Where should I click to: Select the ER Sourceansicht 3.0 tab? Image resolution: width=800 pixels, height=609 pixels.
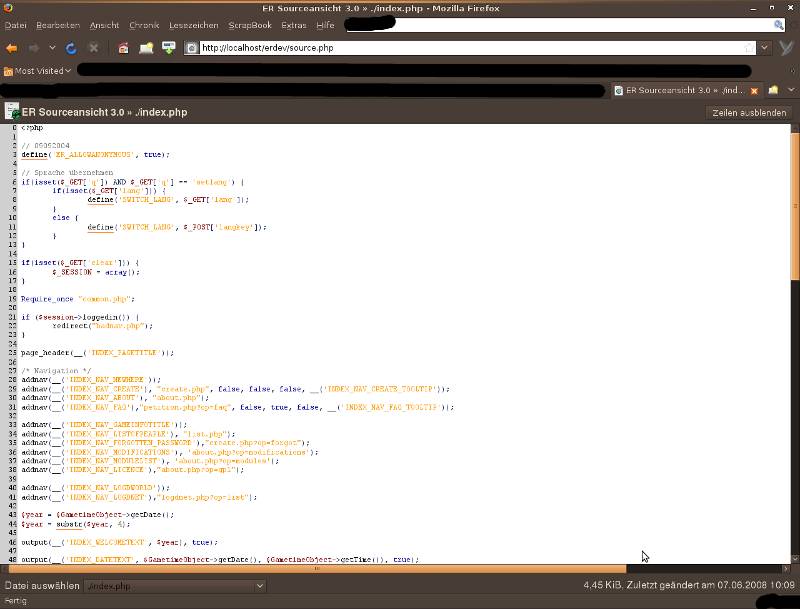click(x=686, y=90)
